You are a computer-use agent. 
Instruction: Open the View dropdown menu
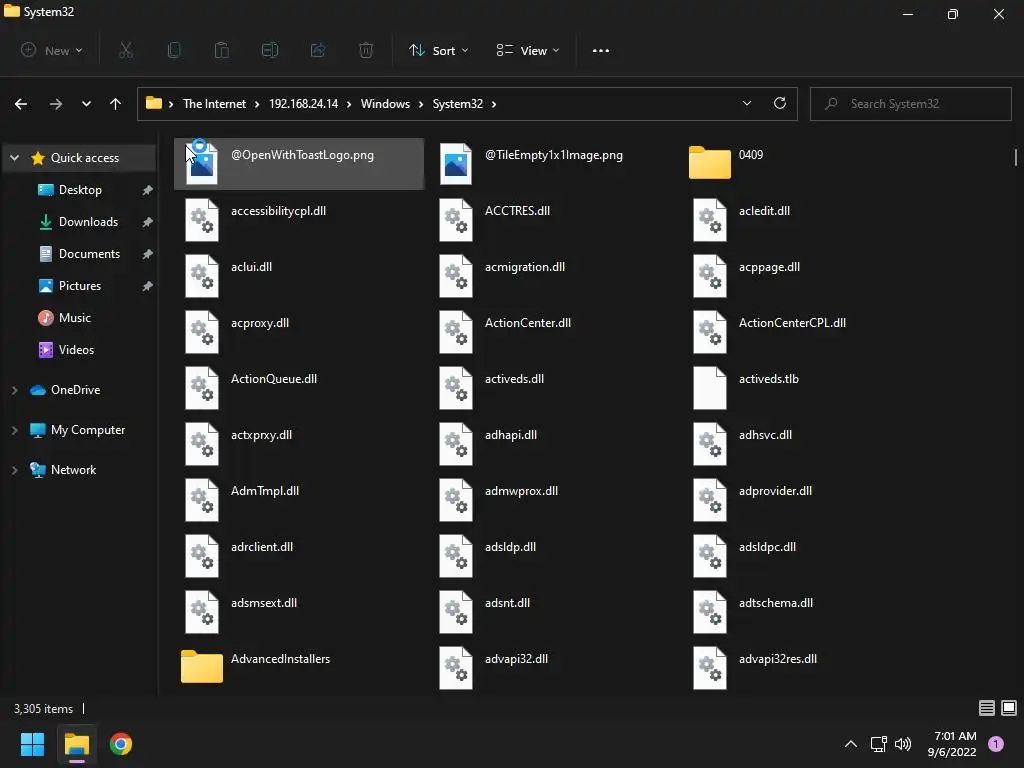coord(528,50)
